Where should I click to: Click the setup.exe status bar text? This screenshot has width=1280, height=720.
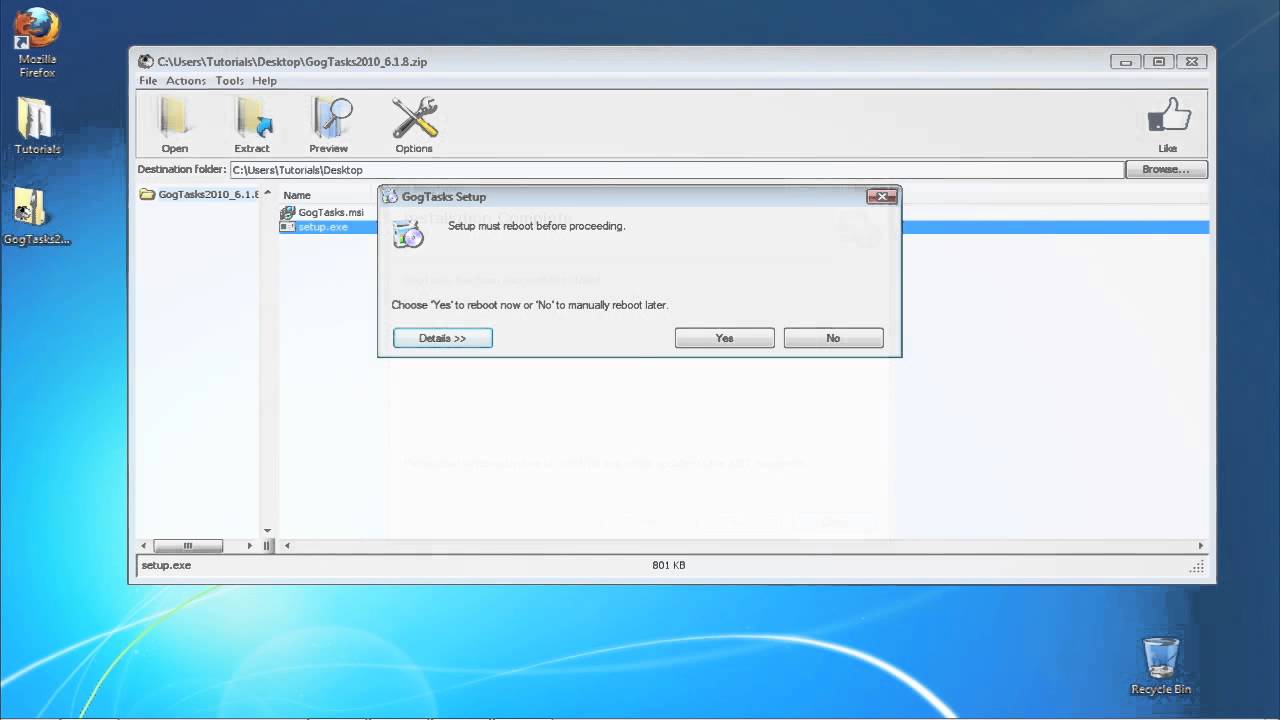[x=166, y=565]
